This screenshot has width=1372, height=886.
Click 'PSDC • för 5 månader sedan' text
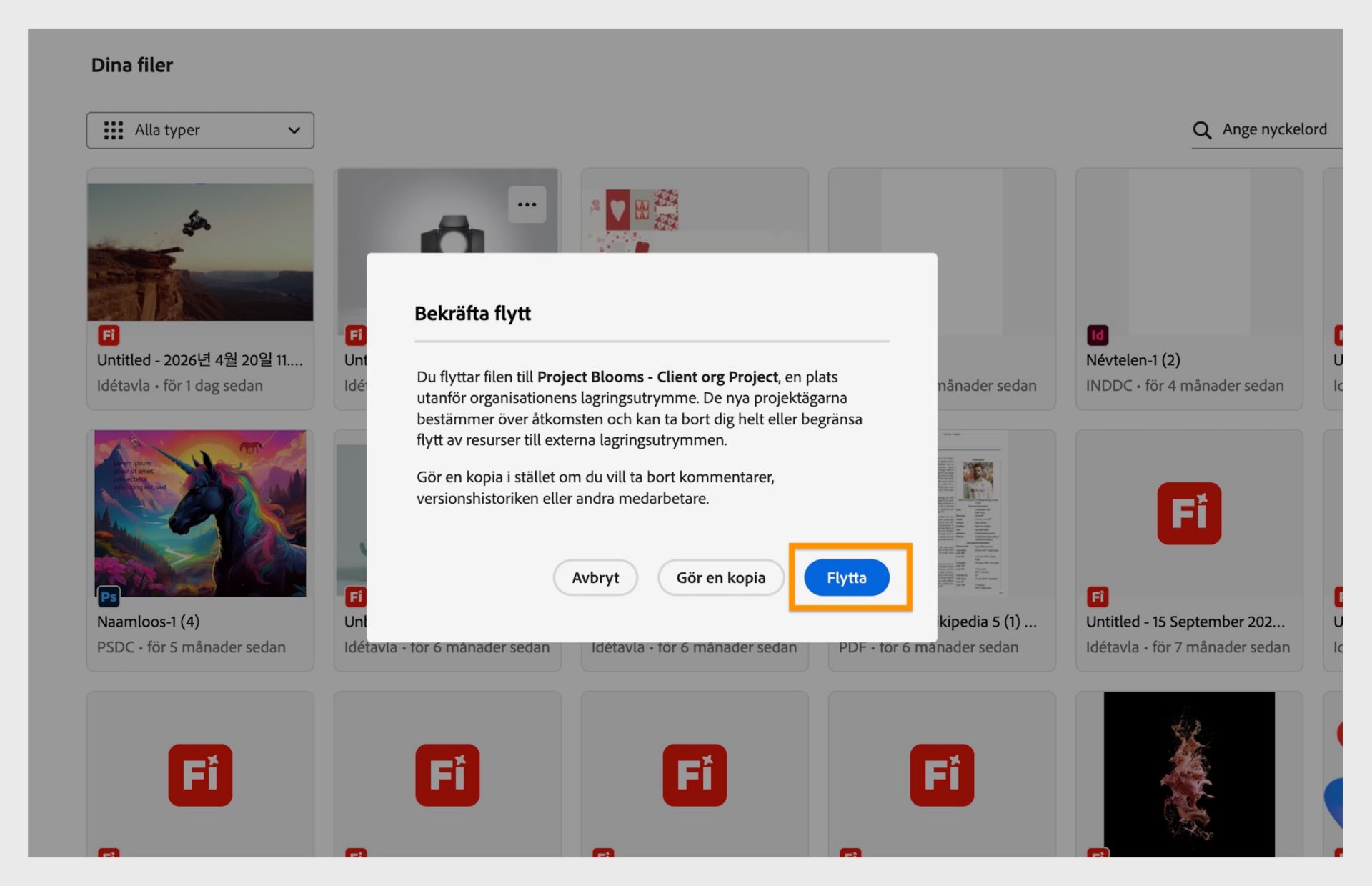[x=192, y=647]
